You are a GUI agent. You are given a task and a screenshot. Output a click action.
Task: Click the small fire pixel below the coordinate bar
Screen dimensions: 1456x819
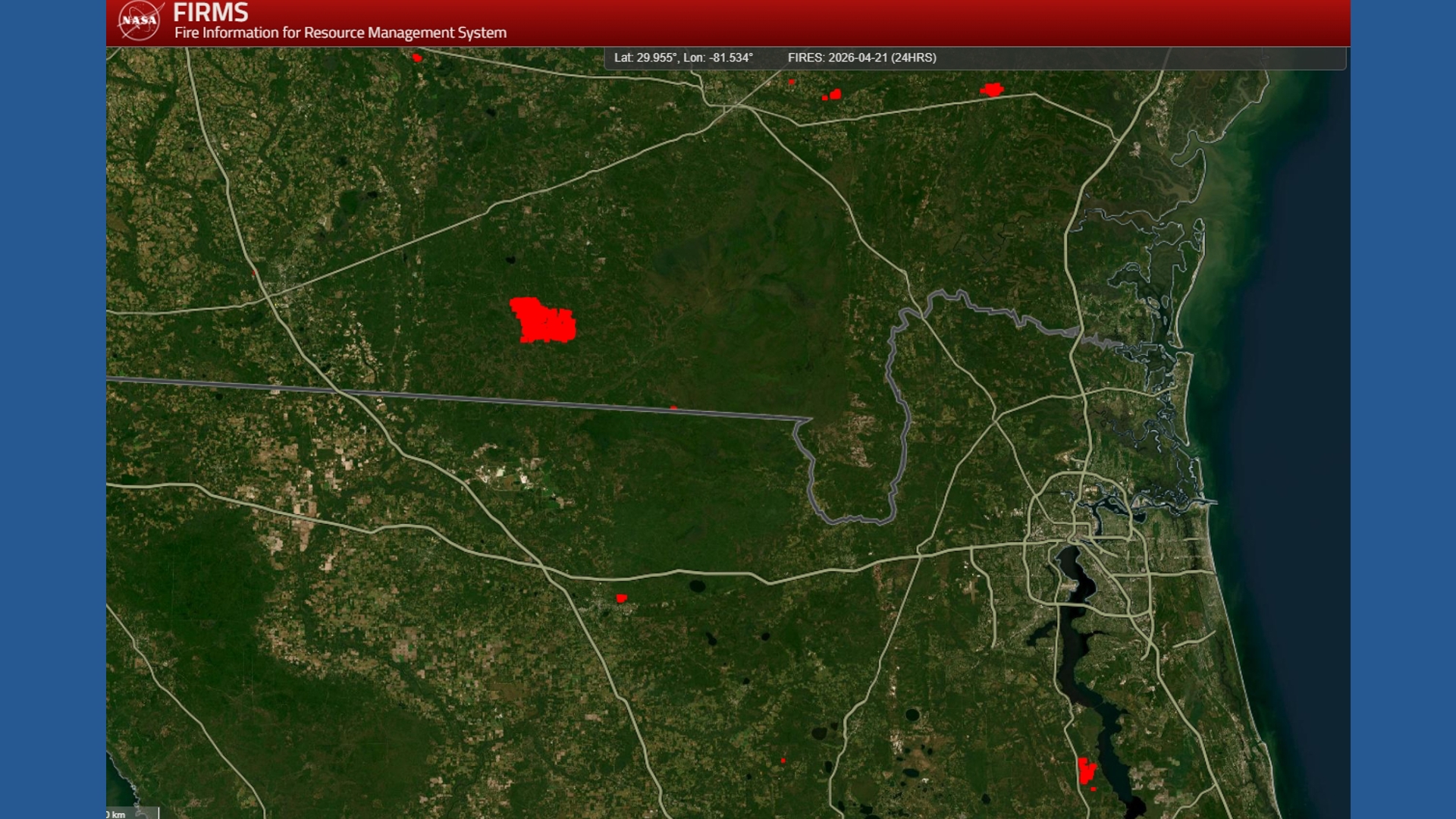click(791, 81)
